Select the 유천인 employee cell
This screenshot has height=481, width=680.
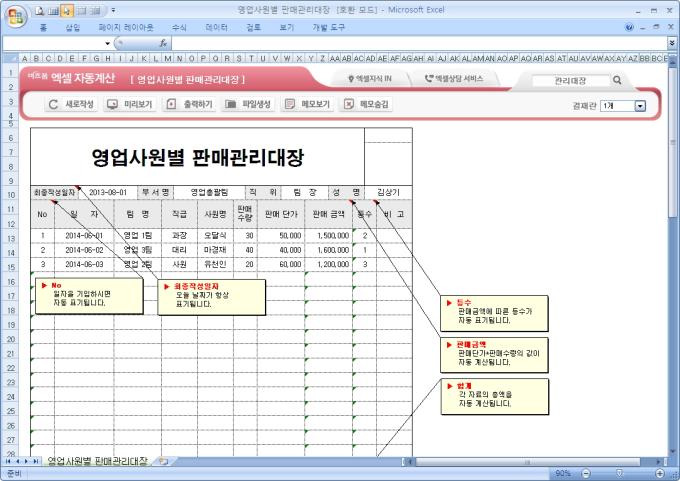215,264
